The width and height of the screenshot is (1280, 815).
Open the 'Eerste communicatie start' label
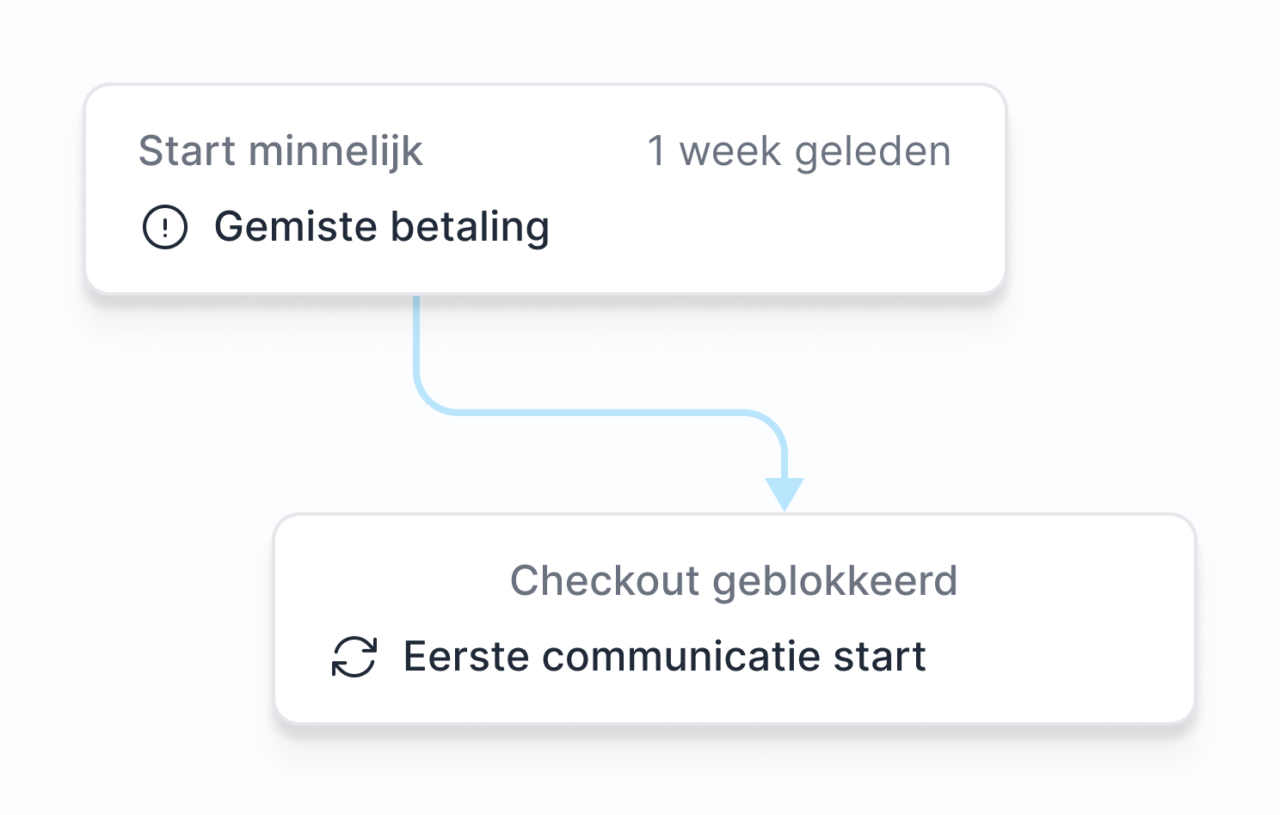tap(664, 657)
